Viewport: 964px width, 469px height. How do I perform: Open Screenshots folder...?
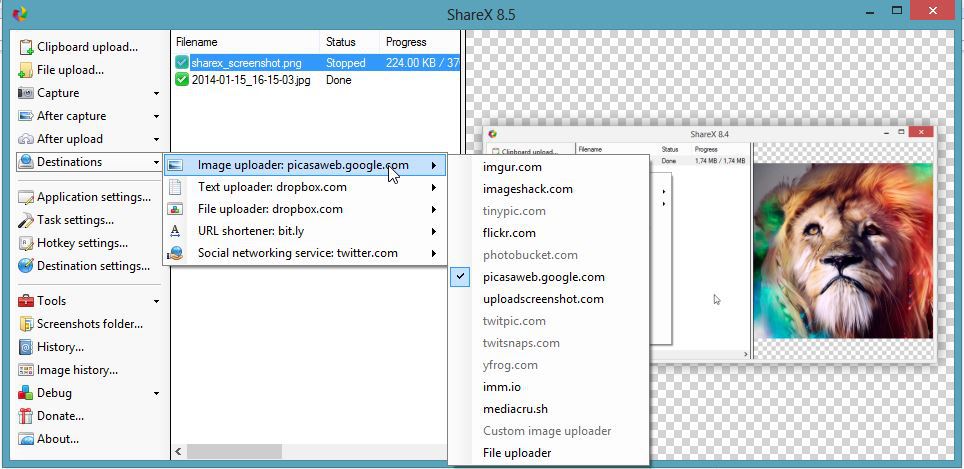(x=90, y=324)
